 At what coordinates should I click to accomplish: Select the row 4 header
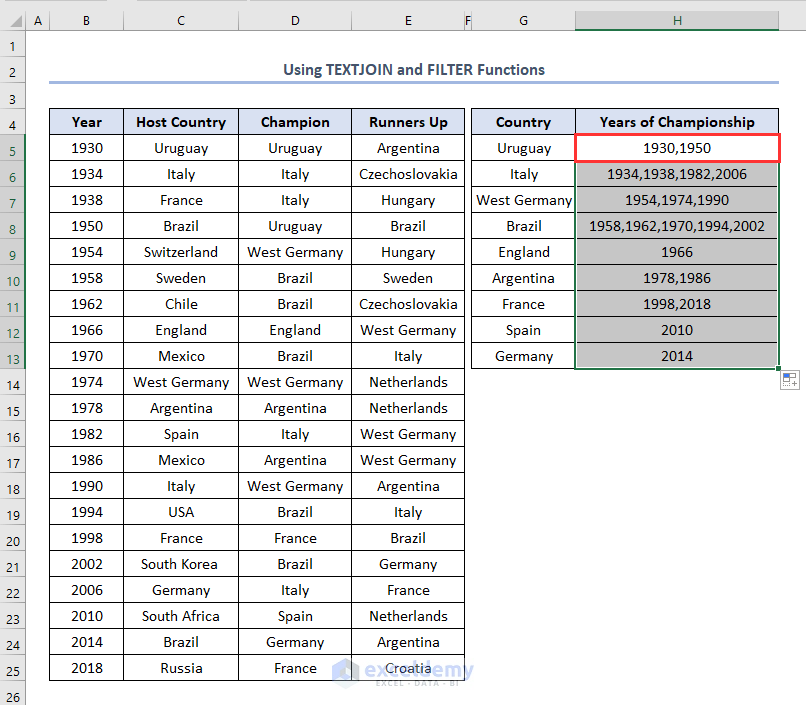(13, 123)
